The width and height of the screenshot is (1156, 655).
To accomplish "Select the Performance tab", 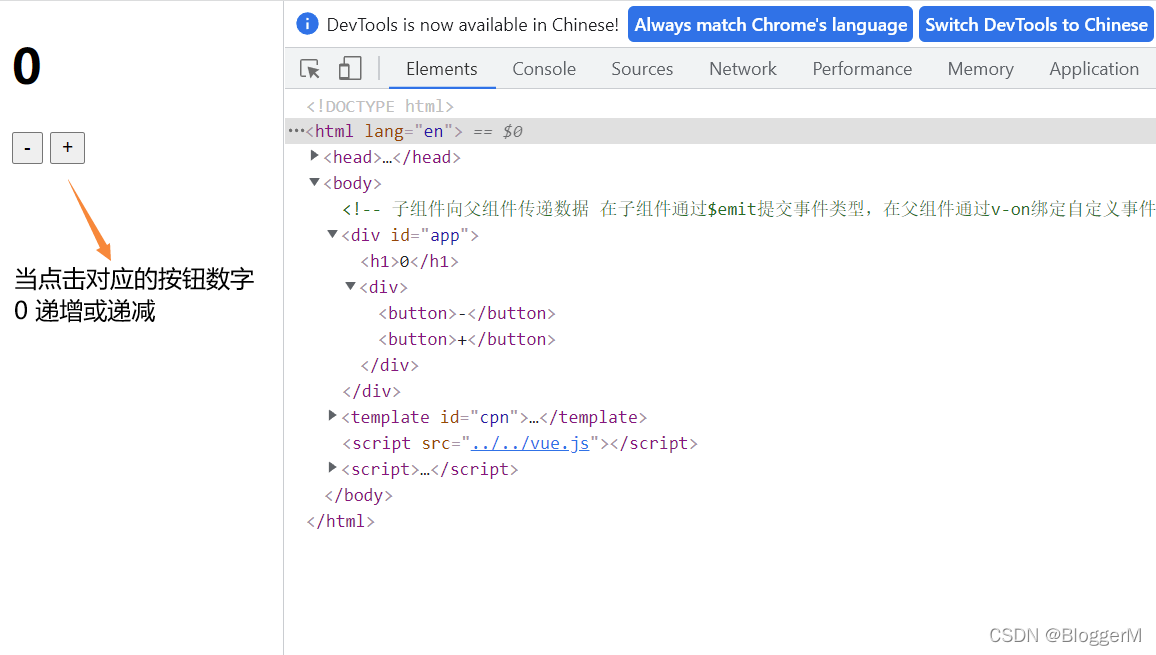I will pos(862,69).
